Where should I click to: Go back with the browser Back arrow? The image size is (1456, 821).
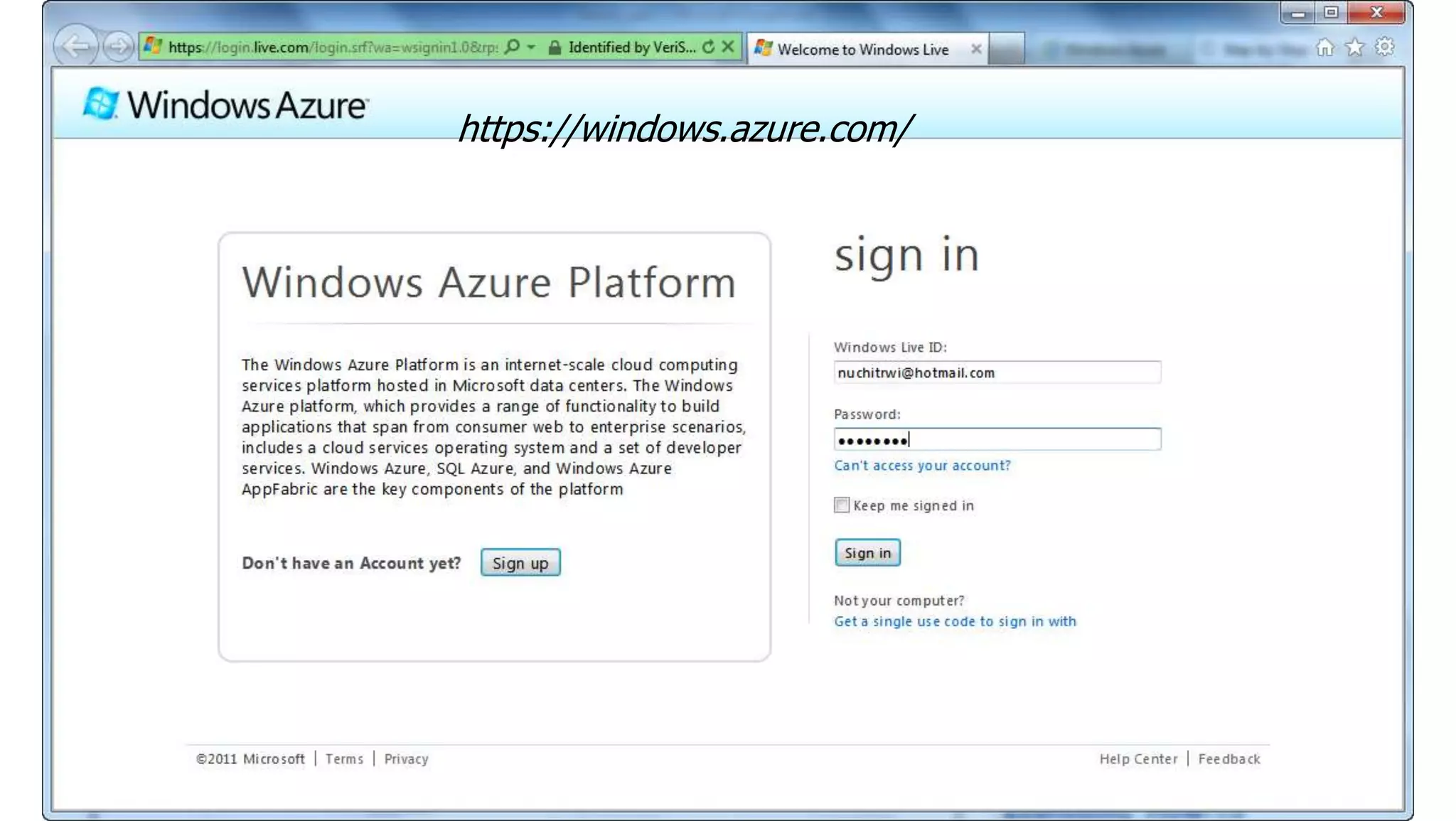(76, 46)
